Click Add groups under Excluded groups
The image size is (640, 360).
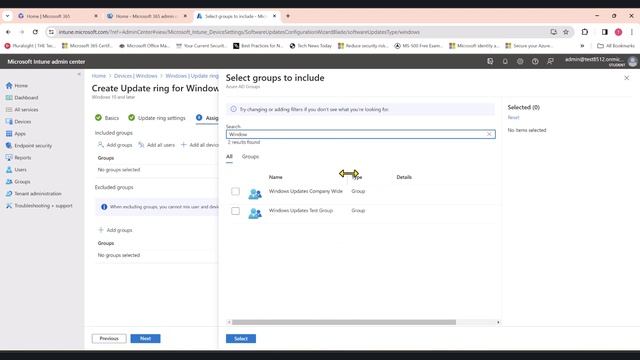coord(115,230)
